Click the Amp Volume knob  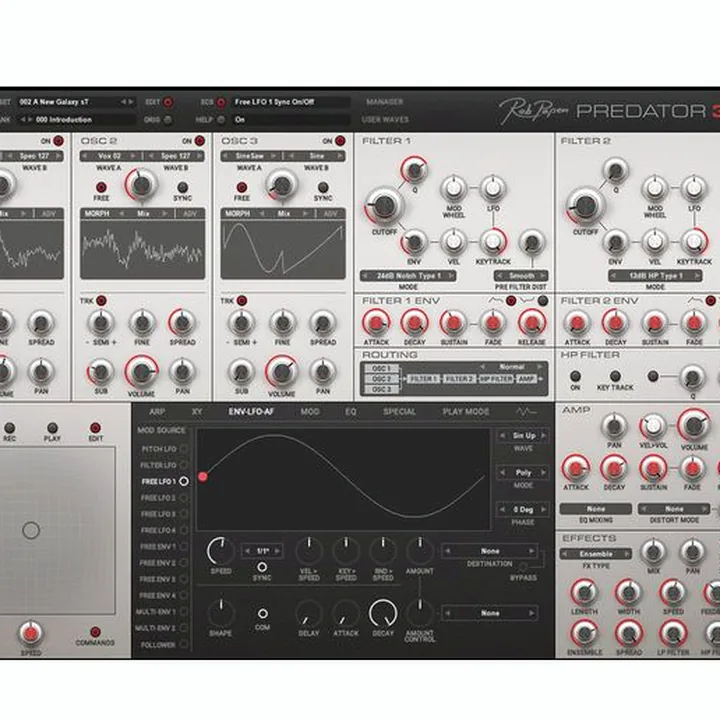coord(694,425)
